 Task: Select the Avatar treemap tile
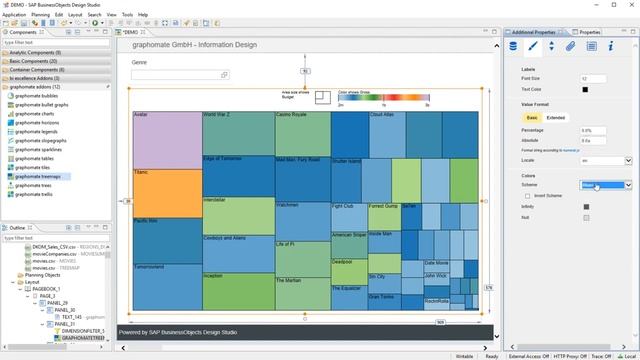(167, 140)
